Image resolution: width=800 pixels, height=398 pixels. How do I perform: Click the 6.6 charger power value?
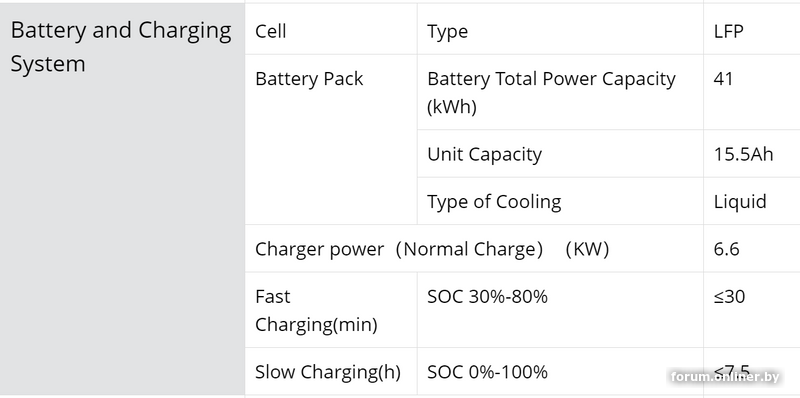point(727,249)
